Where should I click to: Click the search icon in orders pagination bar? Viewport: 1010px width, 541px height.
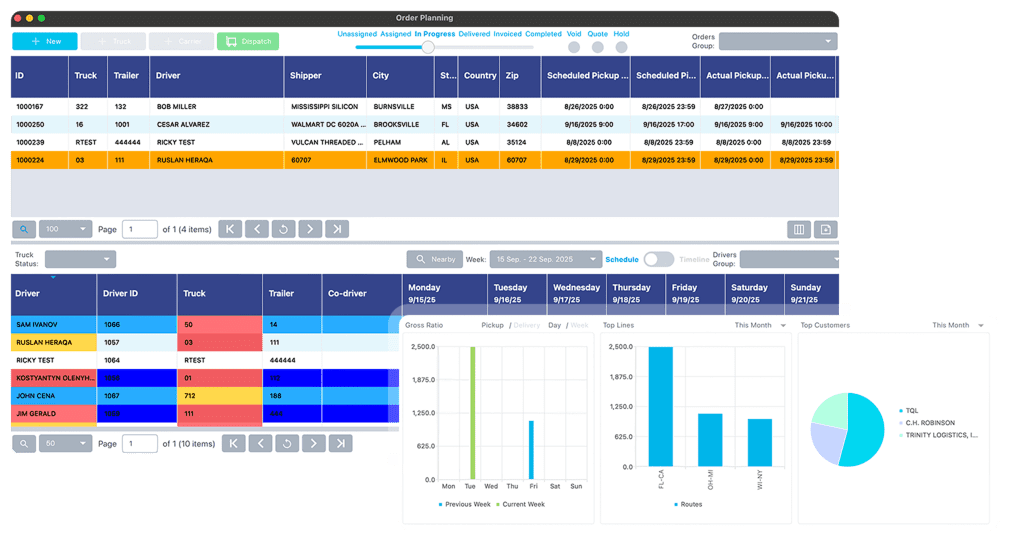[24, 229]
